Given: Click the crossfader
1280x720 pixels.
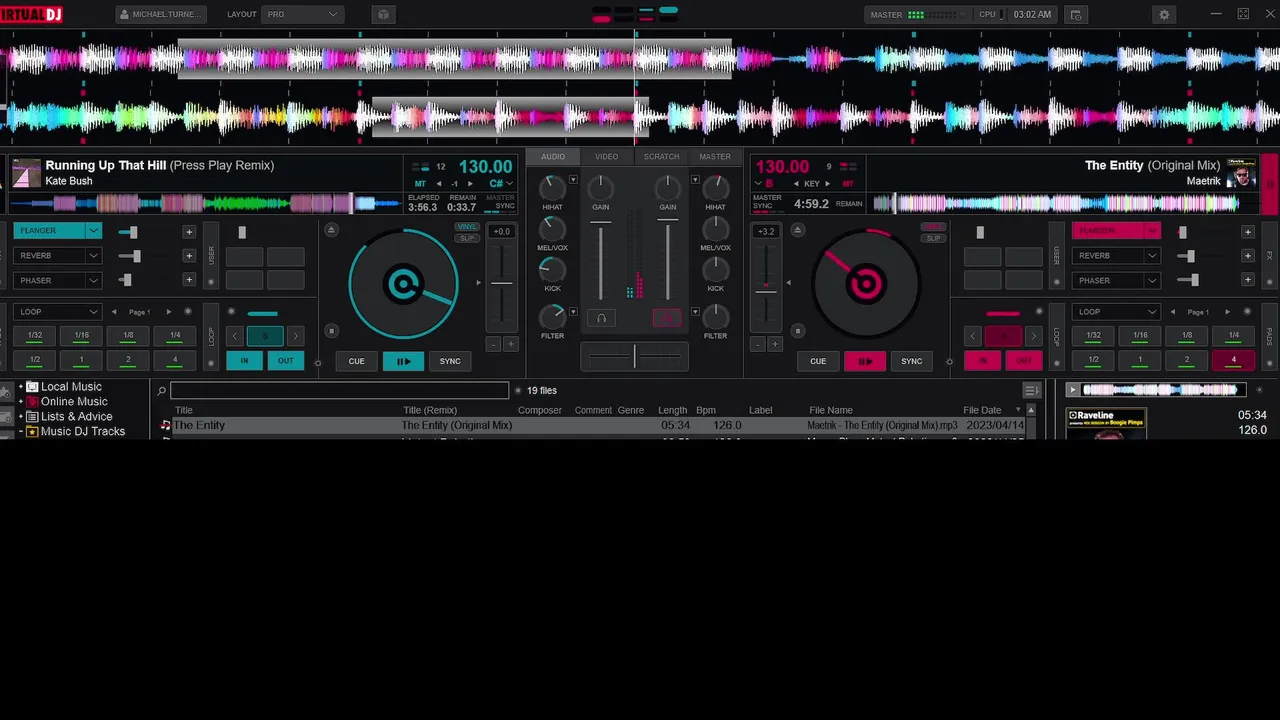Looking at the screenshot, I should pyautogui.click(x=634, y=355).
